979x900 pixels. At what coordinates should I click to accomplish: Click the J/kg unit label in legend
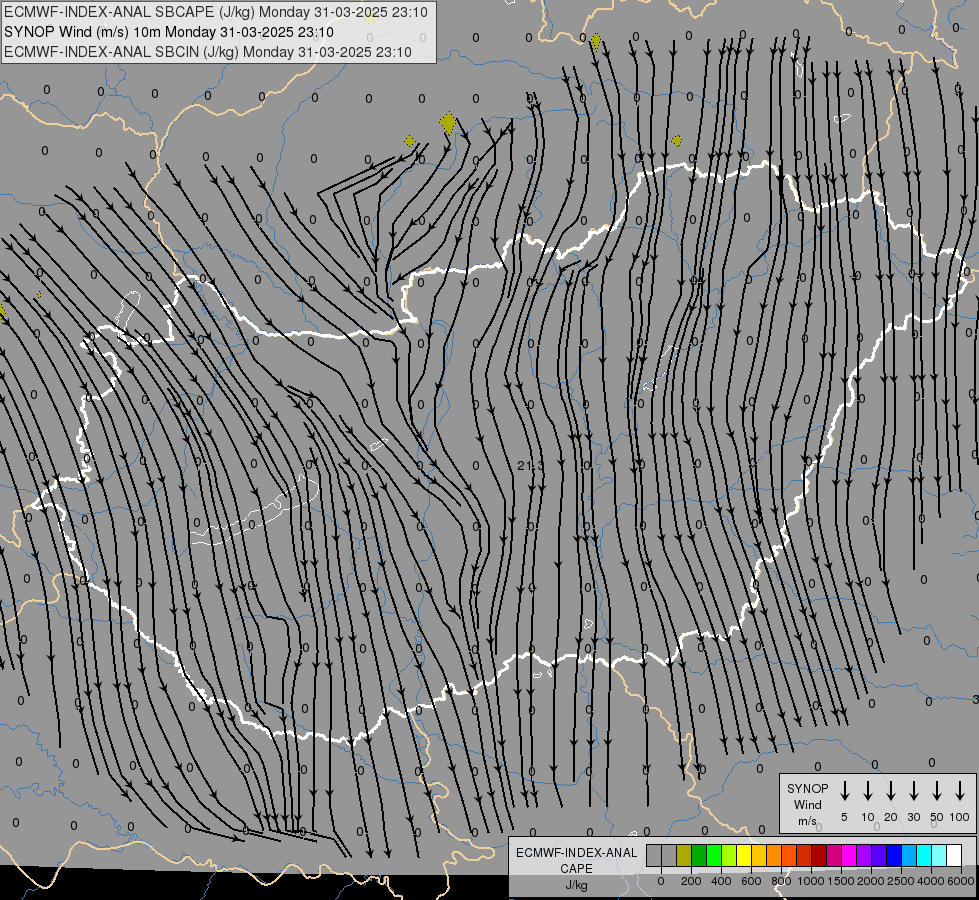pyautogui.click(x=576, y=885)
